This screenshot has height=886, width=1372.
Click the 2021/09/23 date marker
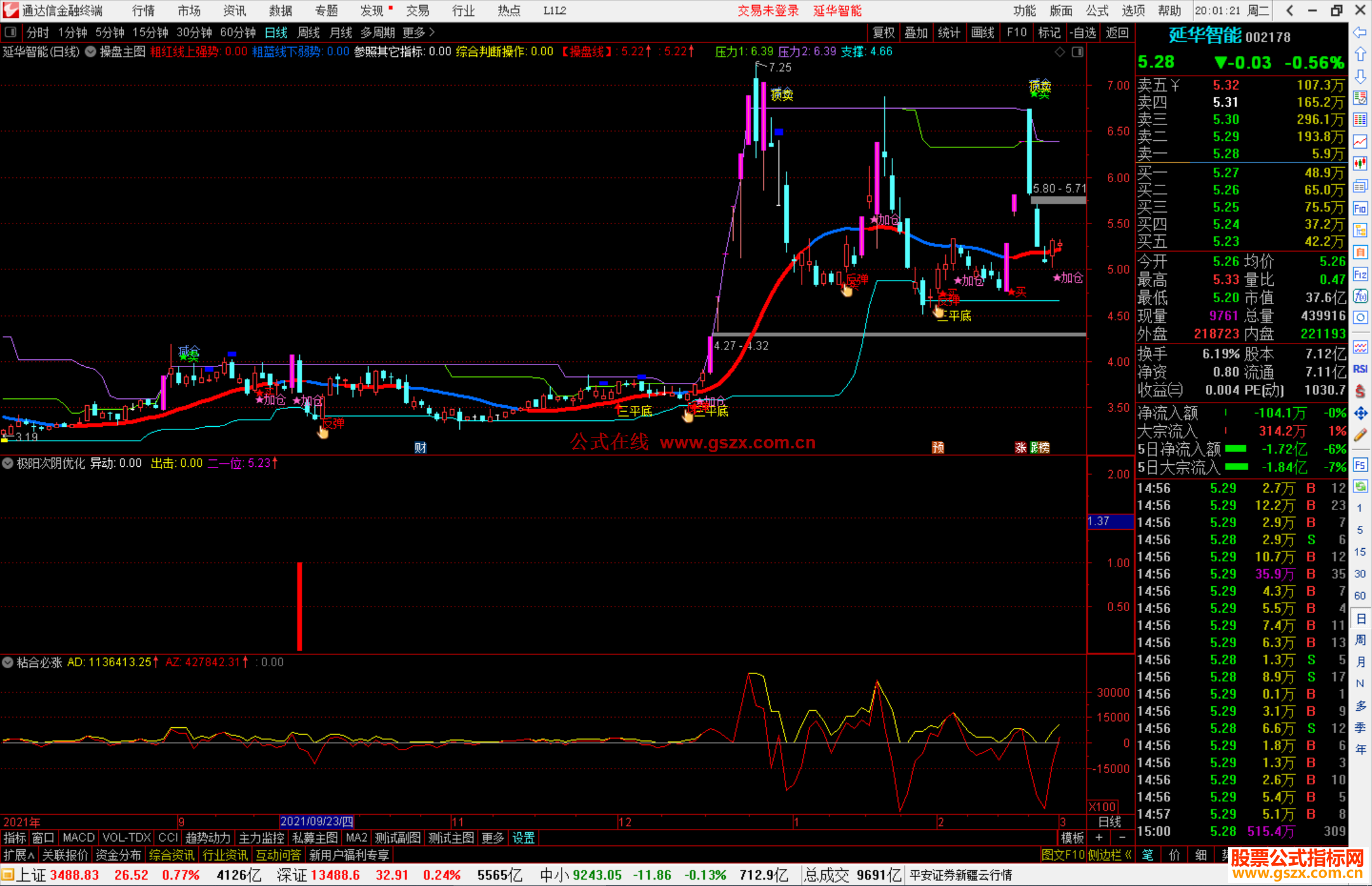(x=316, y=822)
